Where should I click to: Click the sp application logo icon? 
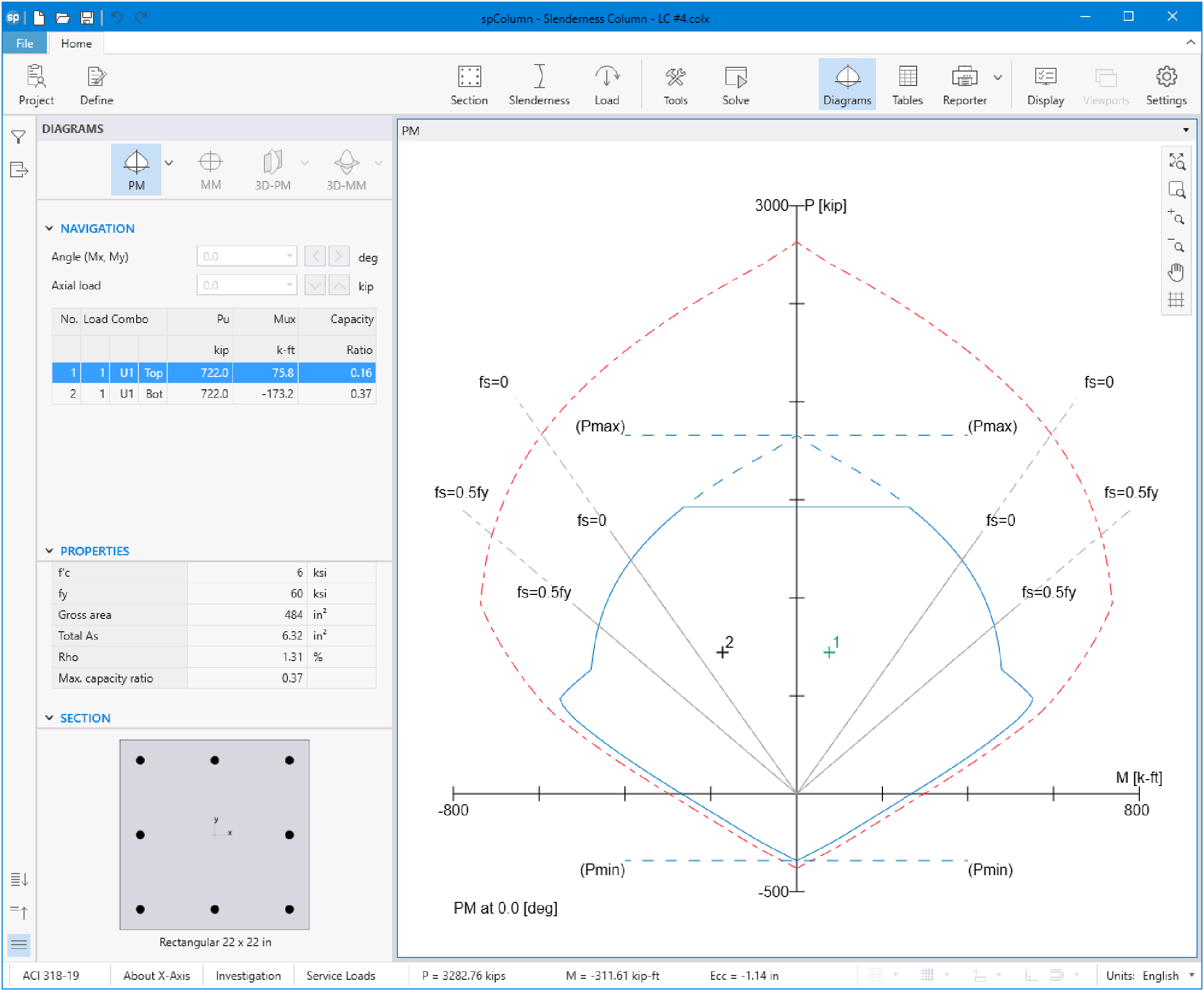click(13, 18)
